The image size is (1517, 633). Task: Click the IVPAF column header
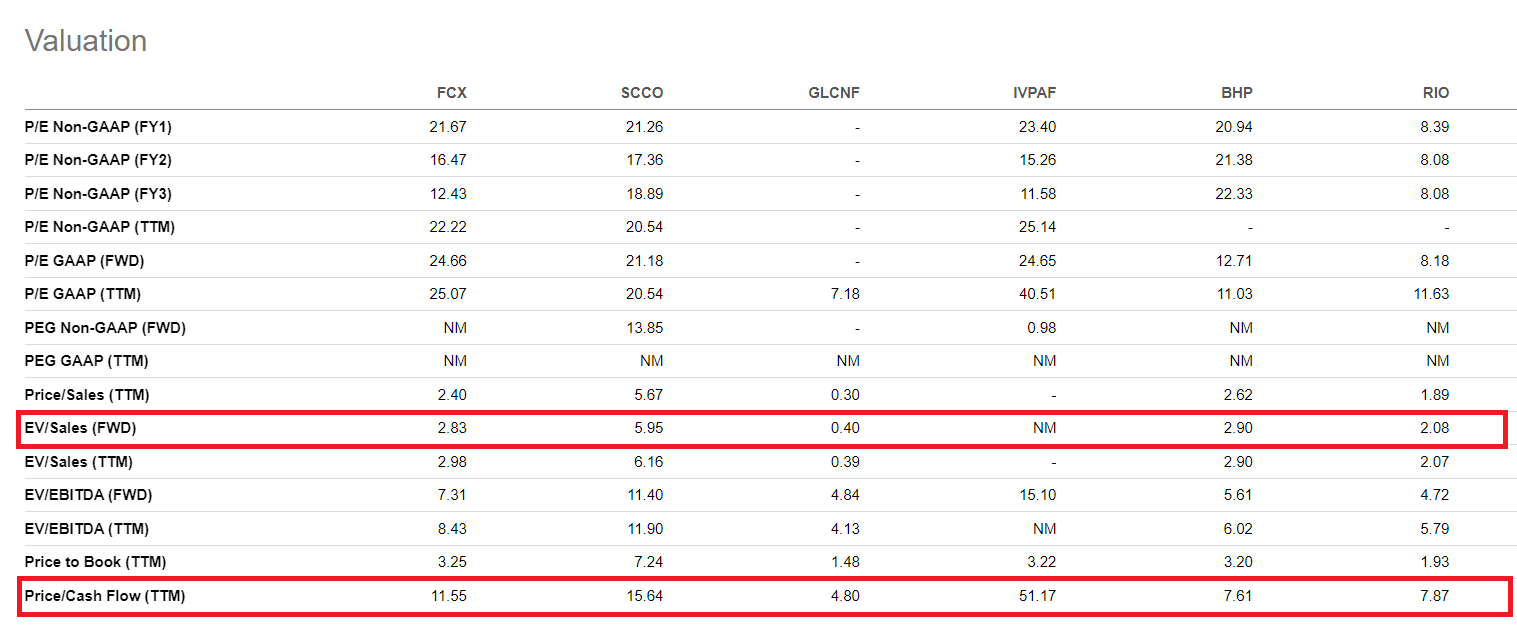pos(1034,93)
